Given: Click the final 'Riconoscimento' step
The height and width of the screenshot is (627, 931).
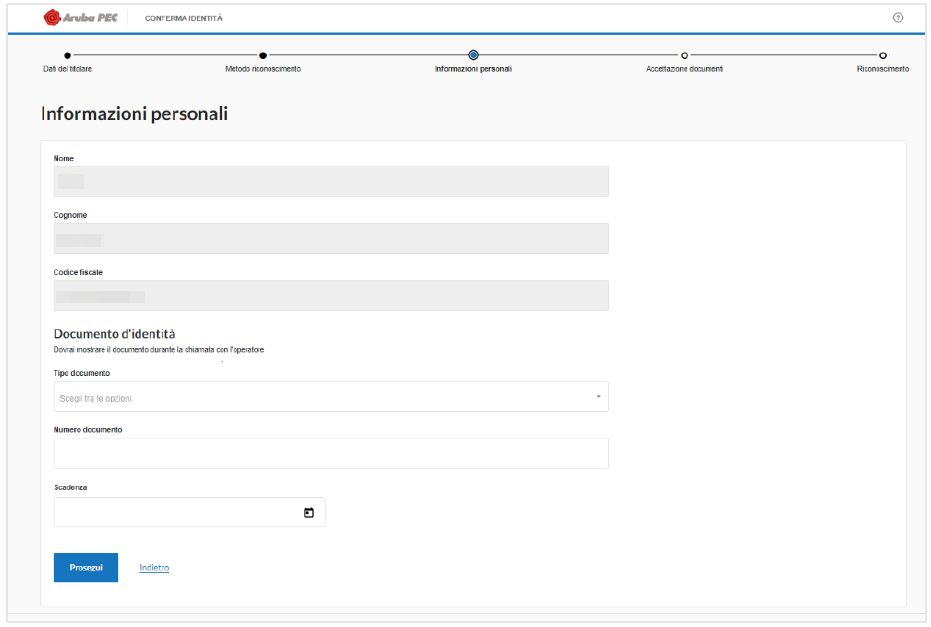Looking at the screenshot, I should click(883, 56).
